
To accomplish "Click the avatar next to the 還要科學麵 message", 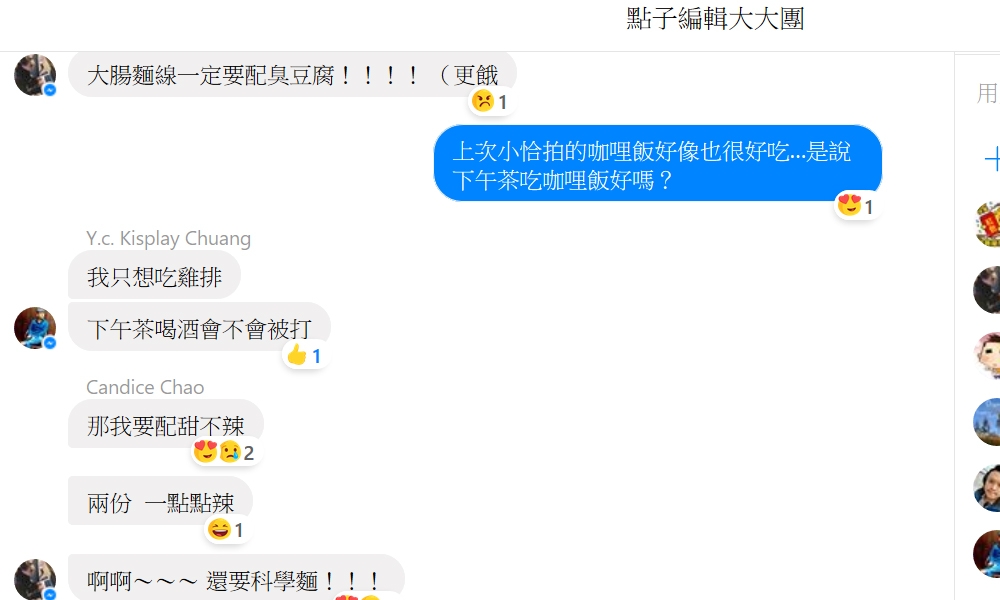I will tap(35, 579).
